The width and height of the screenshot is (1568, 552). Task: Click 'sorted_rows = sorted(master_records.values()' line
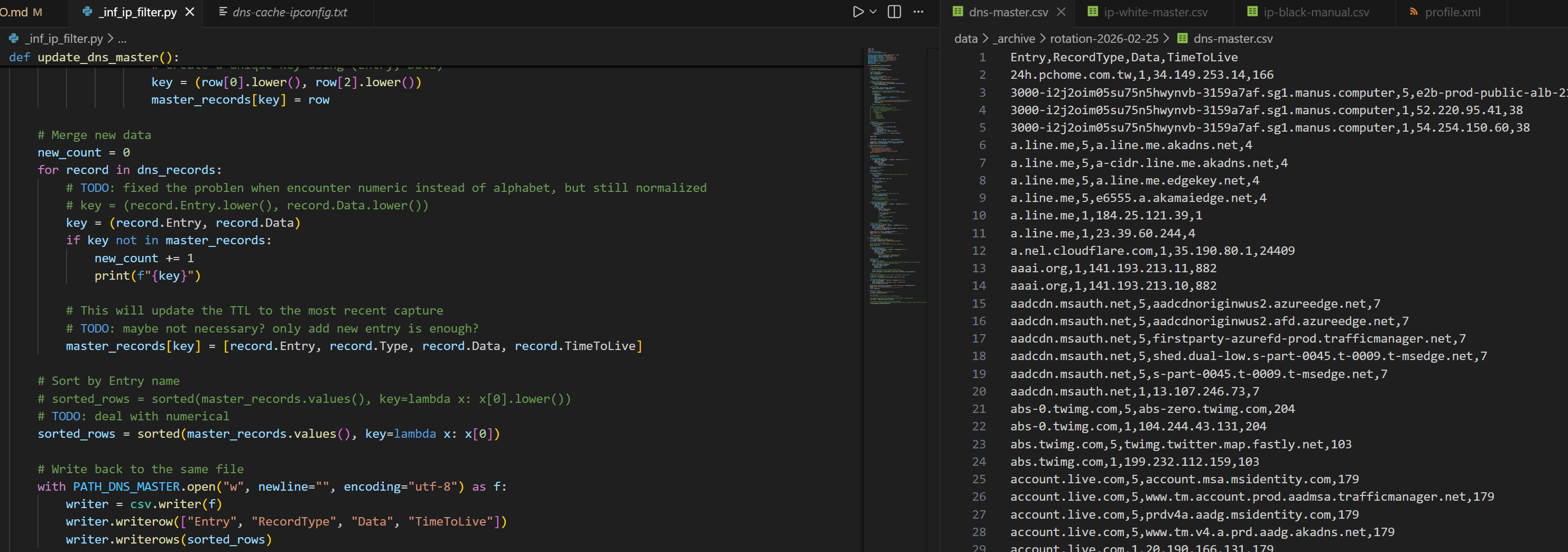(x=269, y=434)
